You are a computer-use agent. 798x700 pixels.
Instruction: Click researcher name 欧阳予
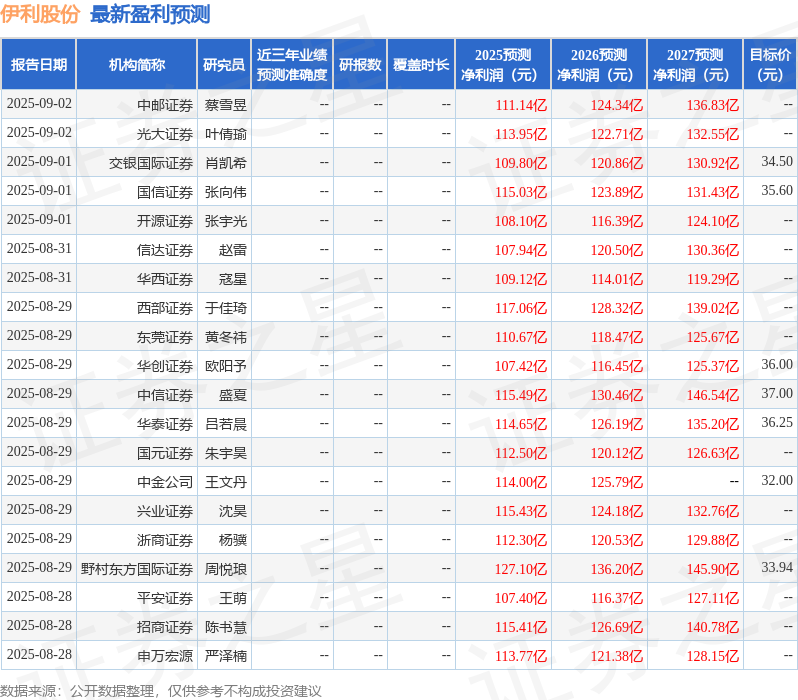point(226,367)
